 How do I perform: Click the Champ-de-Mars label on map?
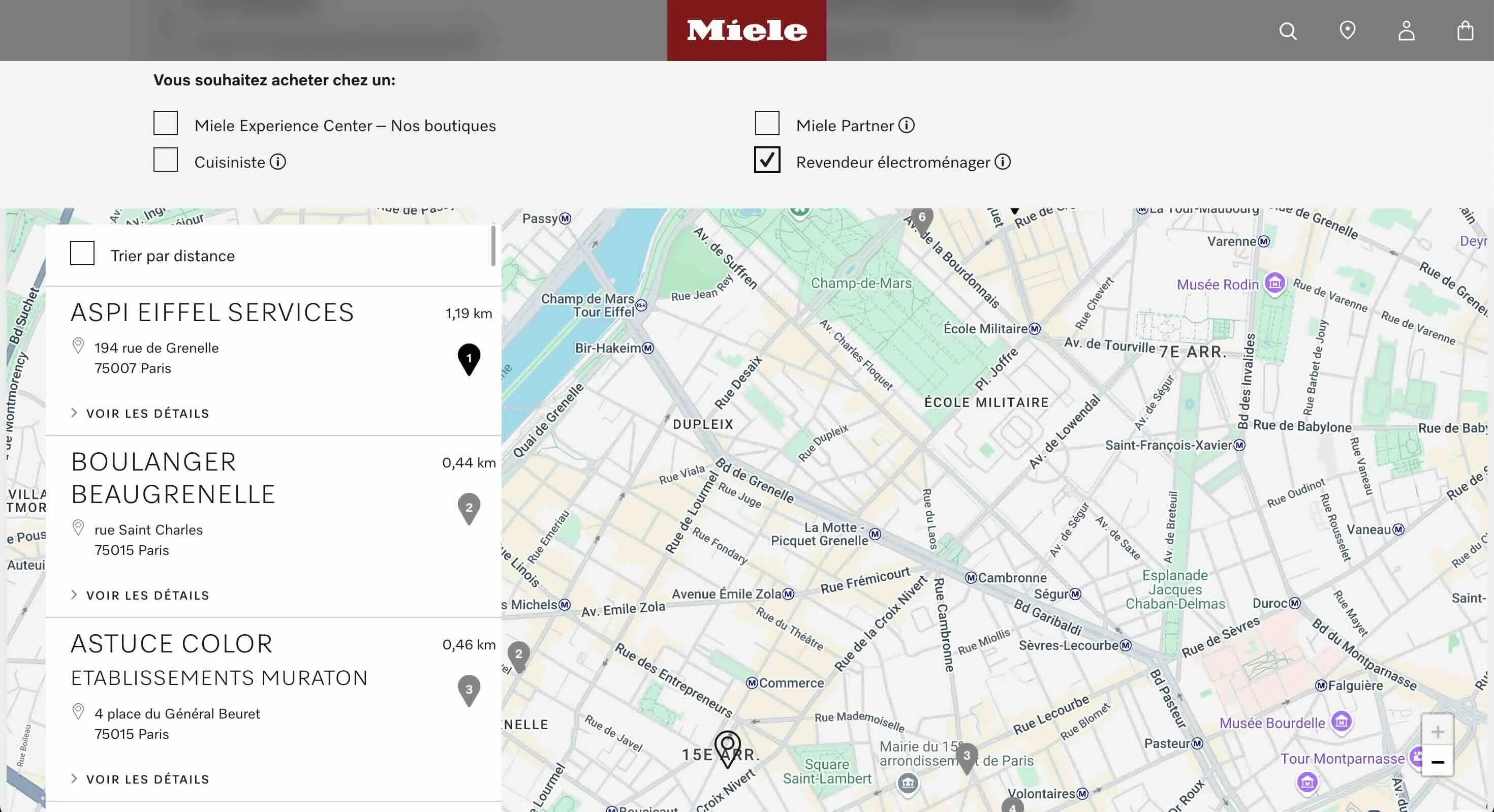[x=861, y=283]
